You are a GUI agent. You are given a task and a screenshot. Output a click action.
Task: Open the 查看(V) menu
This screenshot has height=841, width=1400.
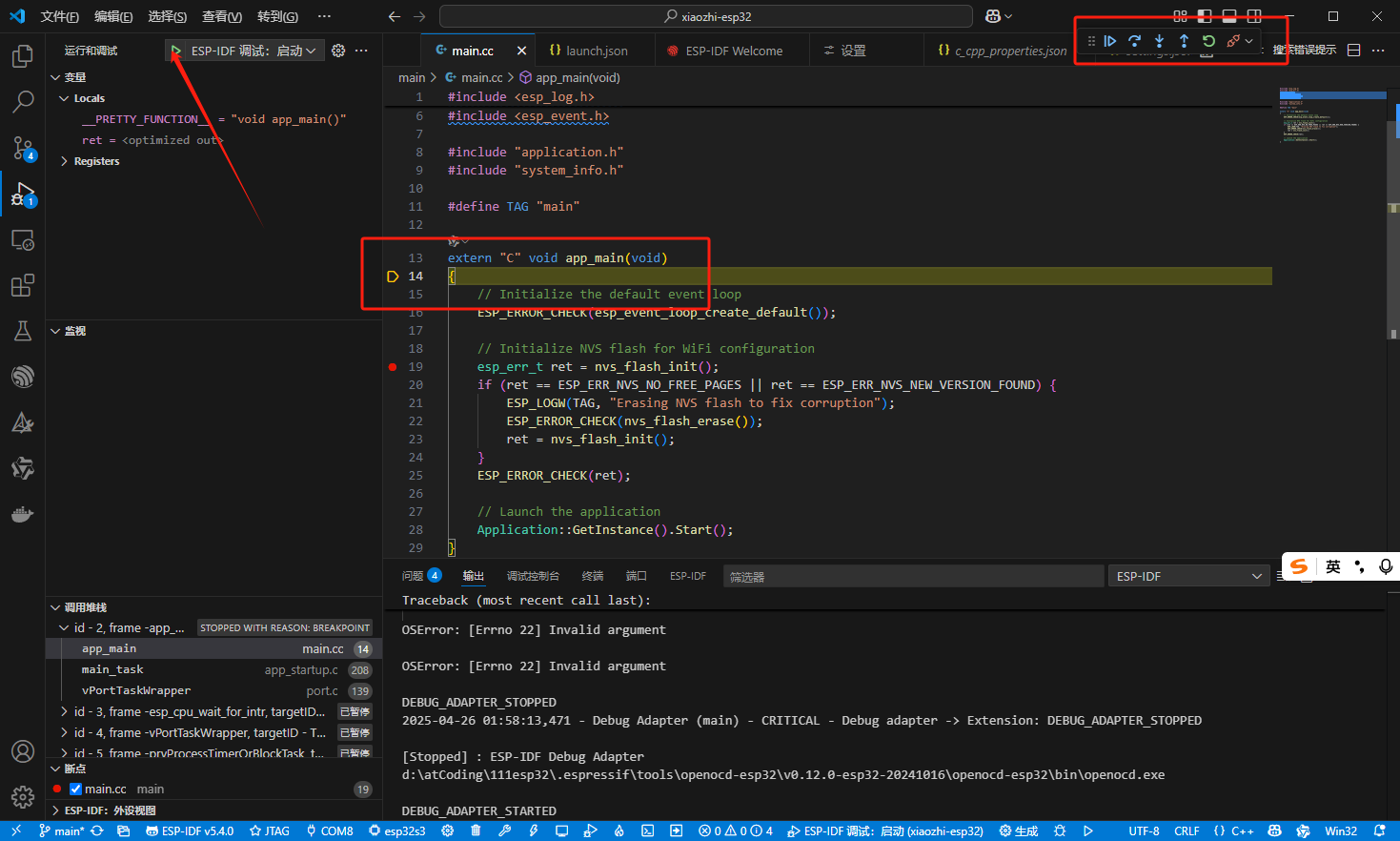click(x=222, y=16)
